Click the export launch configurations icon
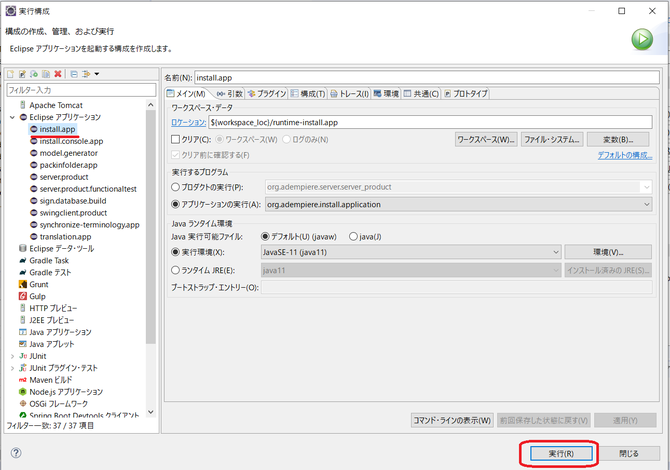Image resolution: width=670 pixels, height=470 pixels. (34, 74)
